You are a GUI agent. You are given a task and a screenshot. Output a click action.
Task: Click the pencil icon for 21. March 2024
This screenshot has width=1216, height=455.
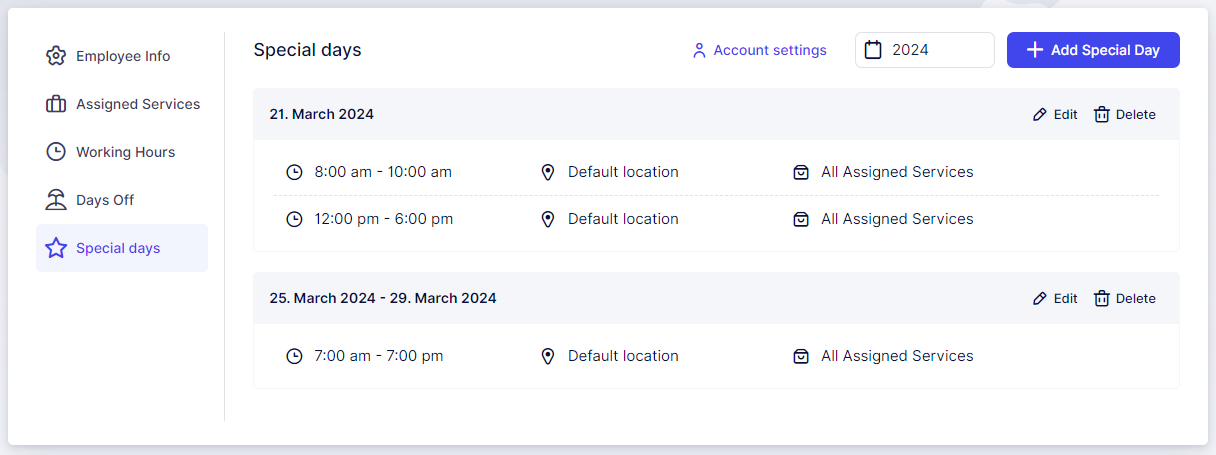coord(1040,115)
